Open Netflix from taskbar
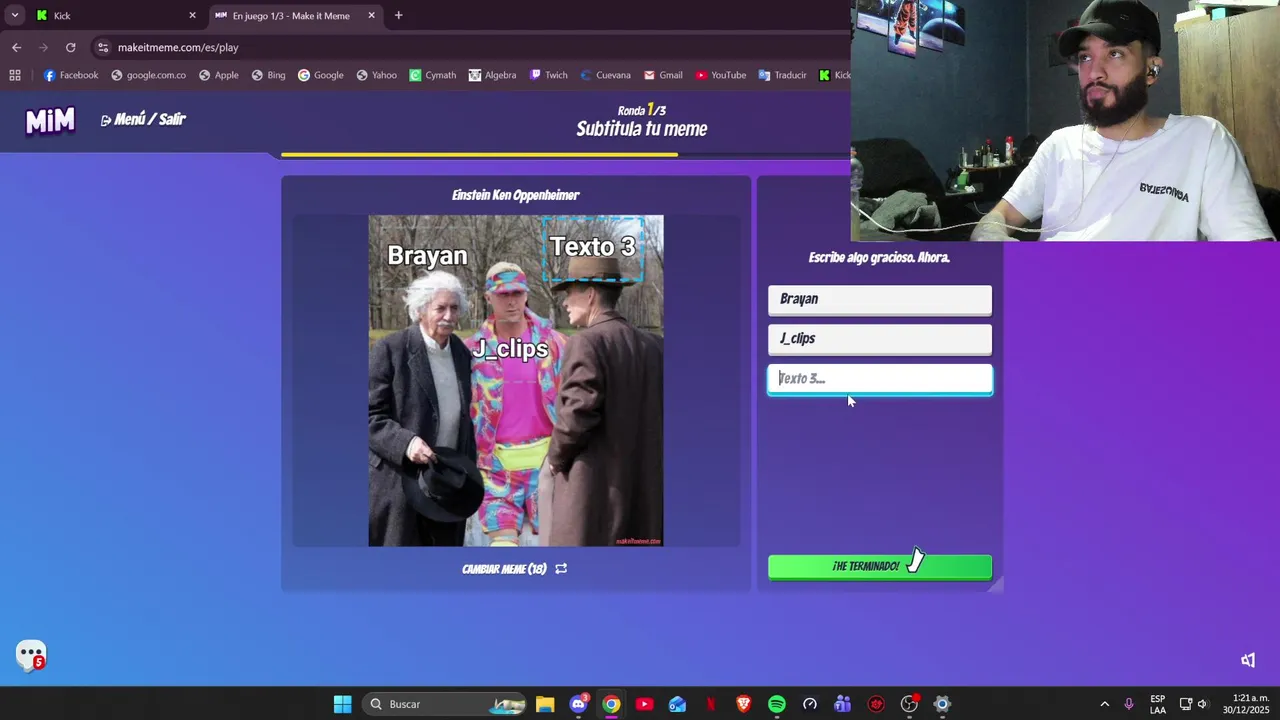Screen dimensions: 1280x720 point(711,704)
